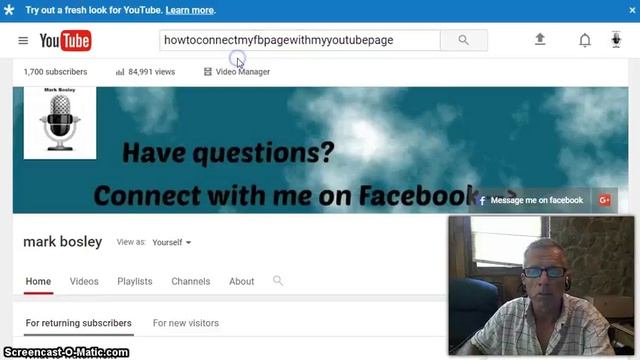
Task: Click the microphone channel profile picture
Action: click(x=60, y=122)
